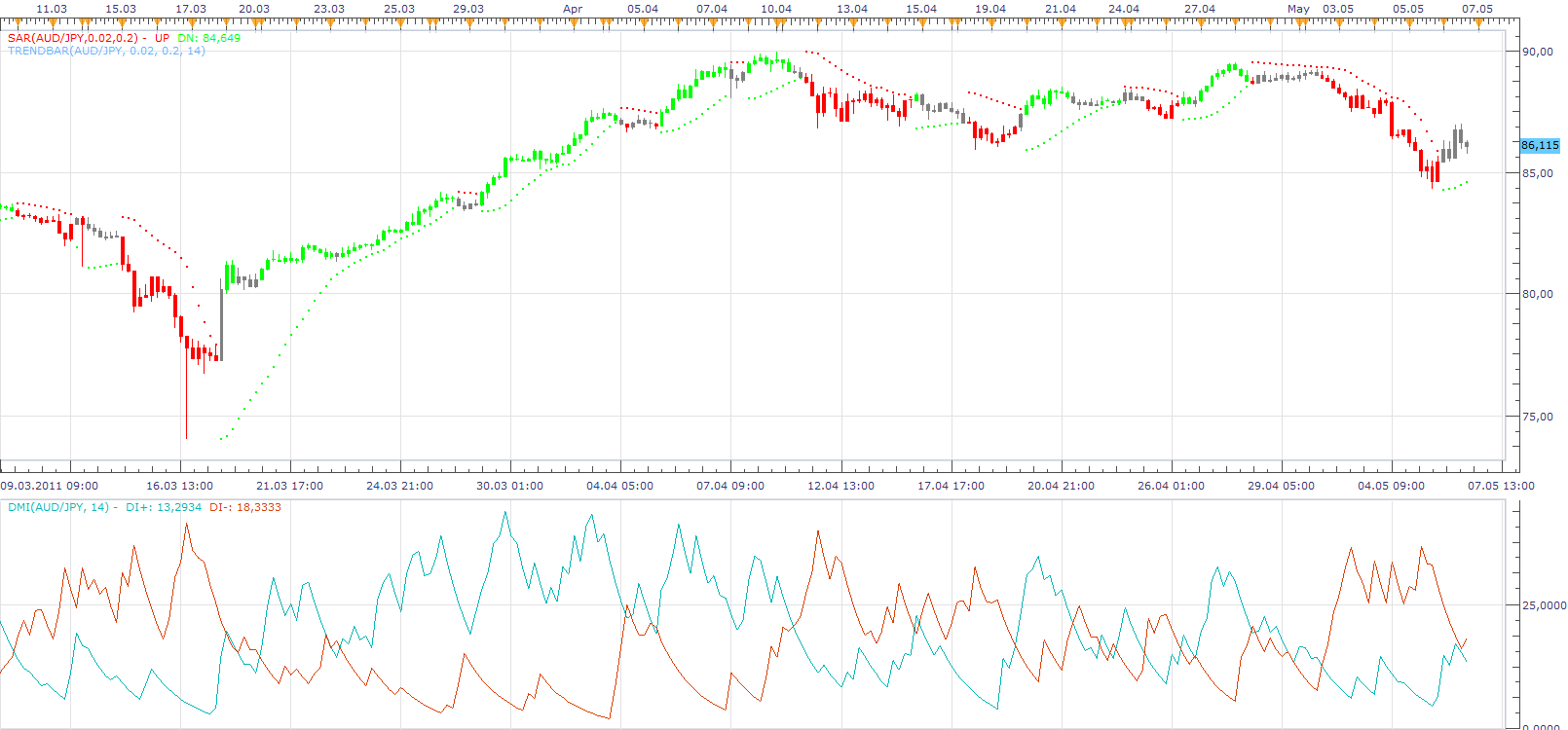This screenshot has width=1568, height=730.
Task: Click the 29.04 05:00 time label
Action: tap(1281, 486)
